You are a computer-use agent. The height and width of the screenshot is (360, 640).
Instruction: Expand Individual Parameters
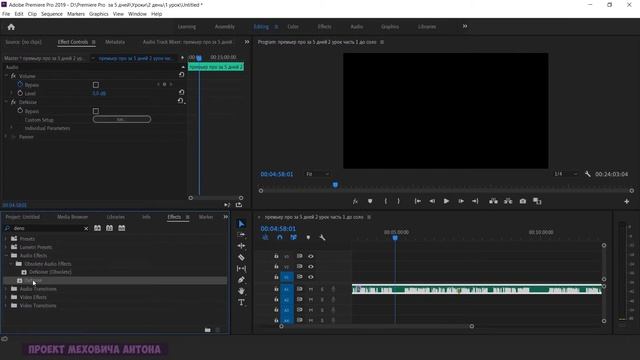(x=11, y=128)
